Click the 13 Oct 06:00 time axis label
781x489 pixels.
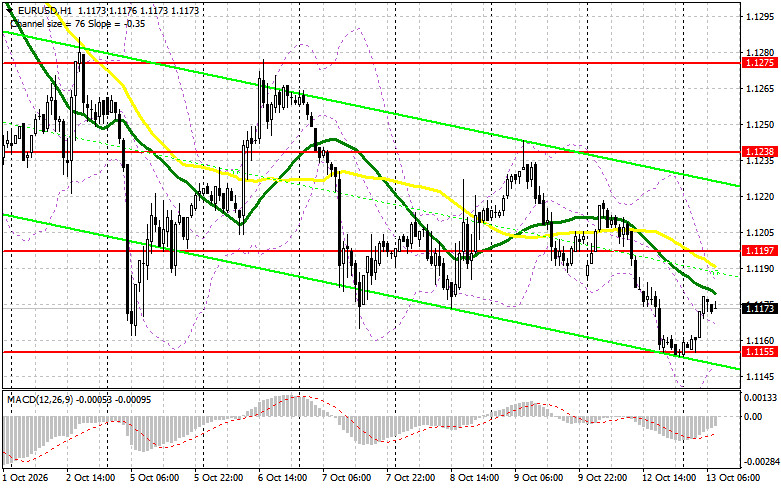(733, 478)
